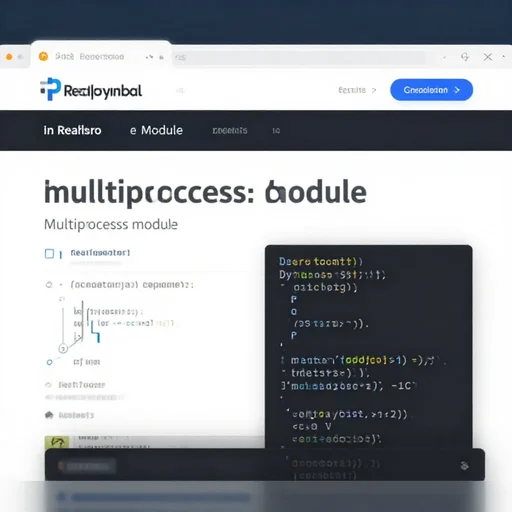
Task: Click the blue ring marker in sidebar
Action: pyautogui.click(x=50, y=362)
